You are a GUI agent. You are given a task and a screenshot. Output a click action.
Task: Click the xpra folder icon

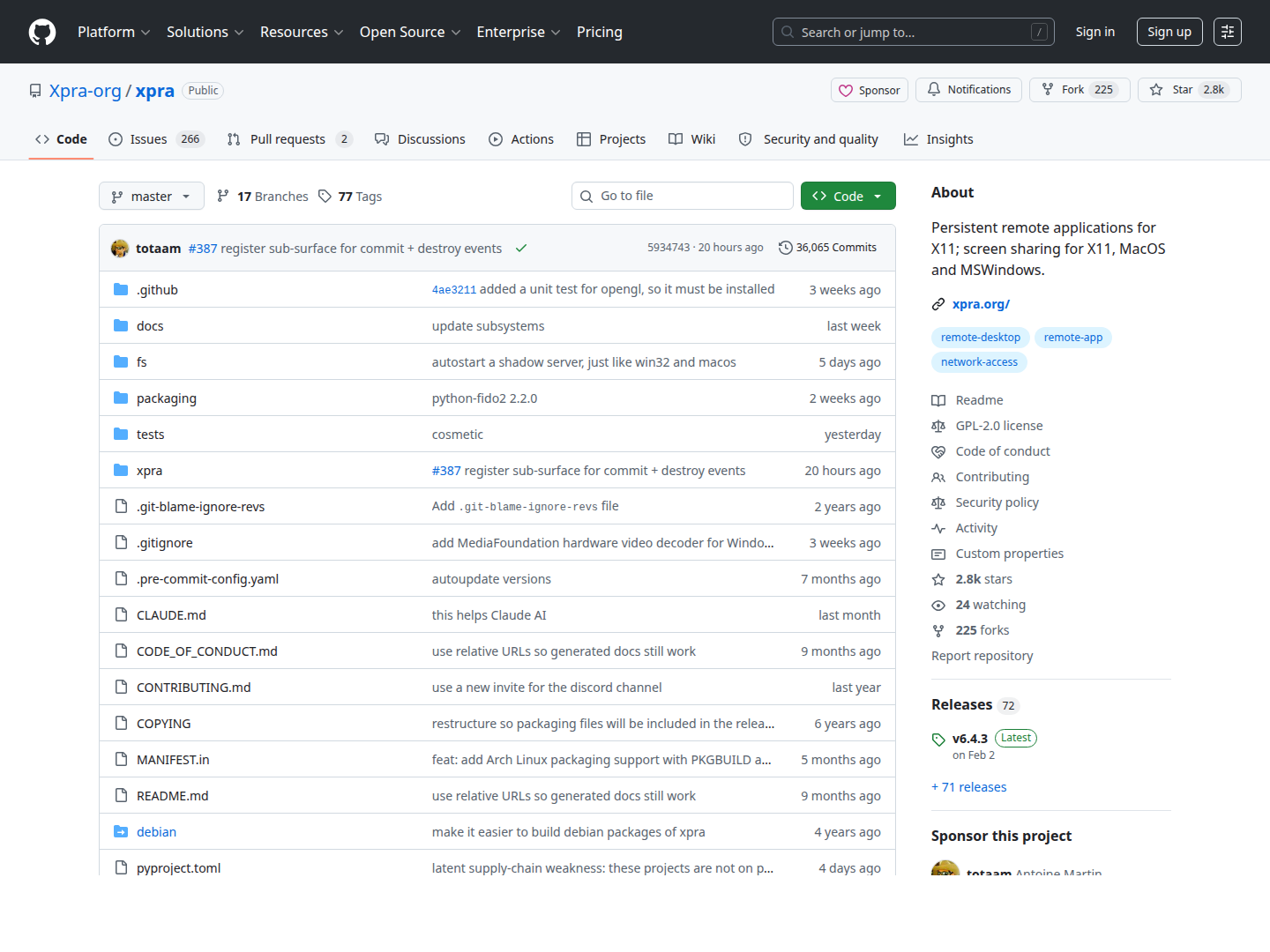[121, 471]
